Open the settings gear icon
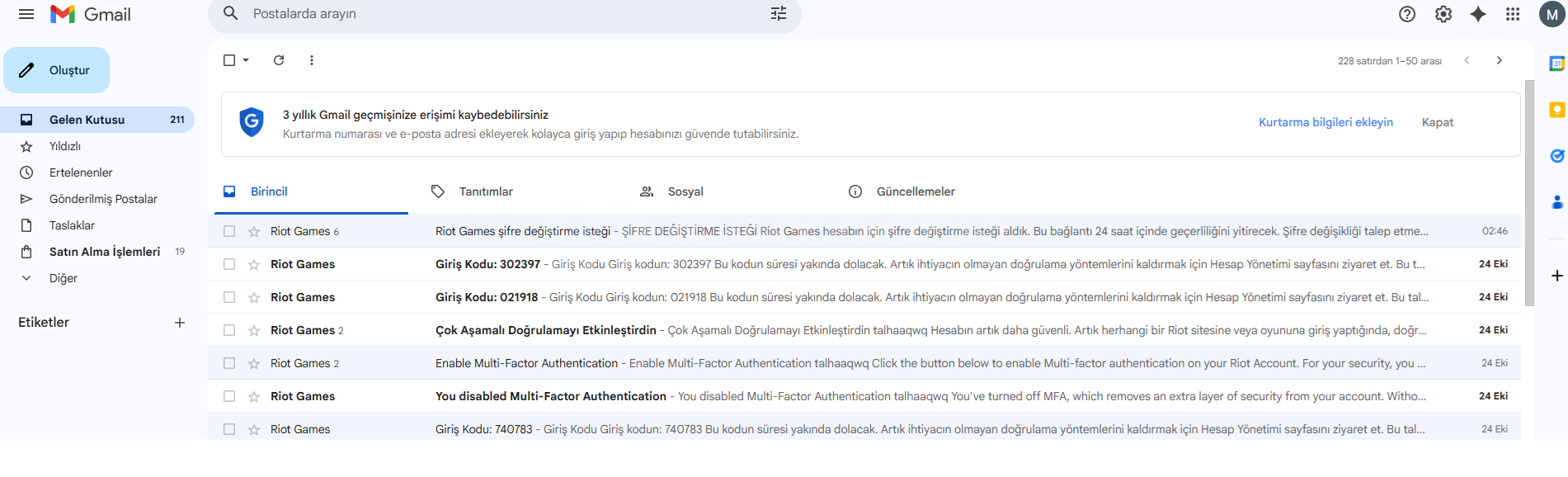Image resolution: width=1568 pixels, height=477 pixels. [1443, 14]
